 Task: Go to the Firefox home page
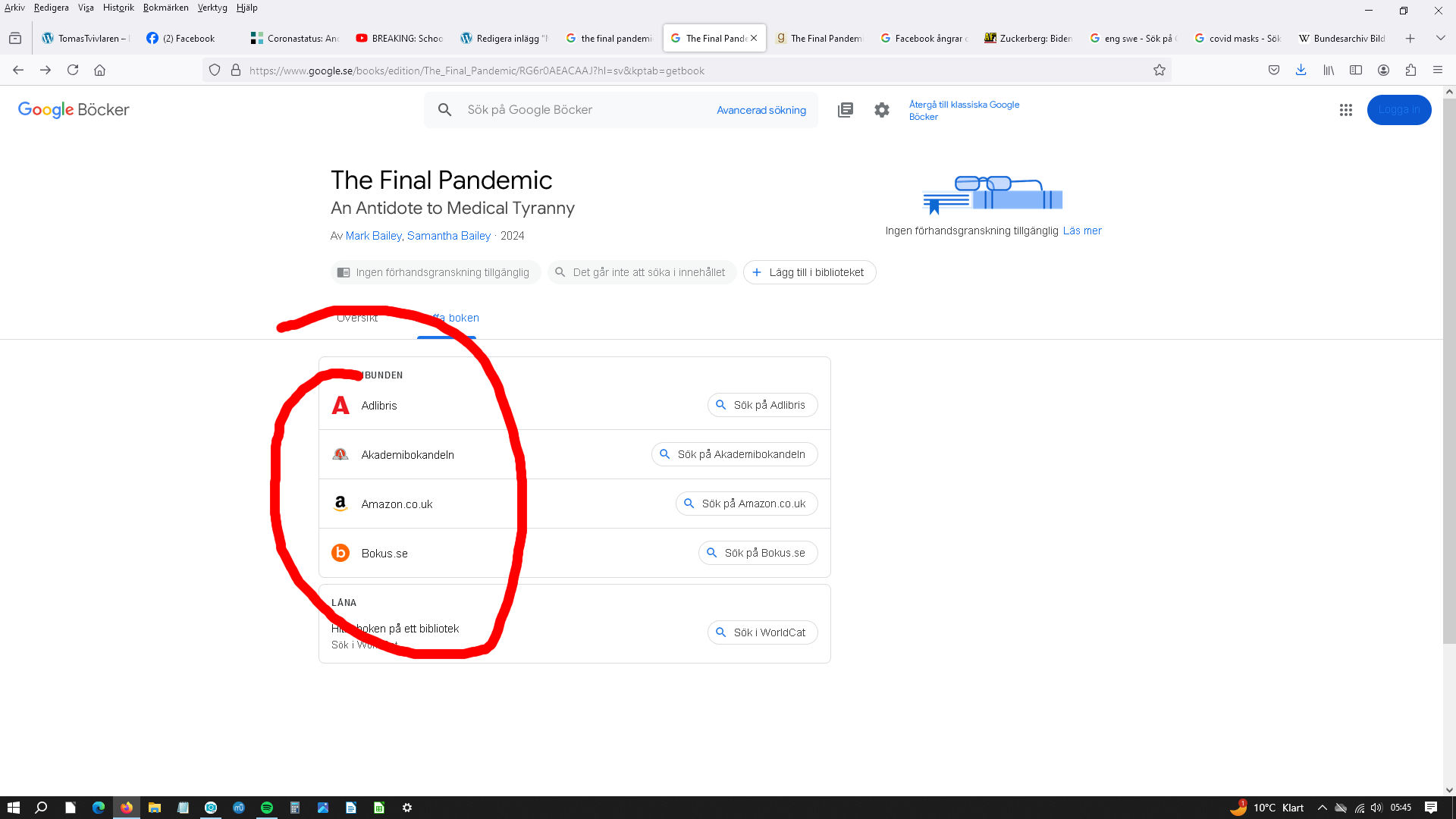point(99,70)
